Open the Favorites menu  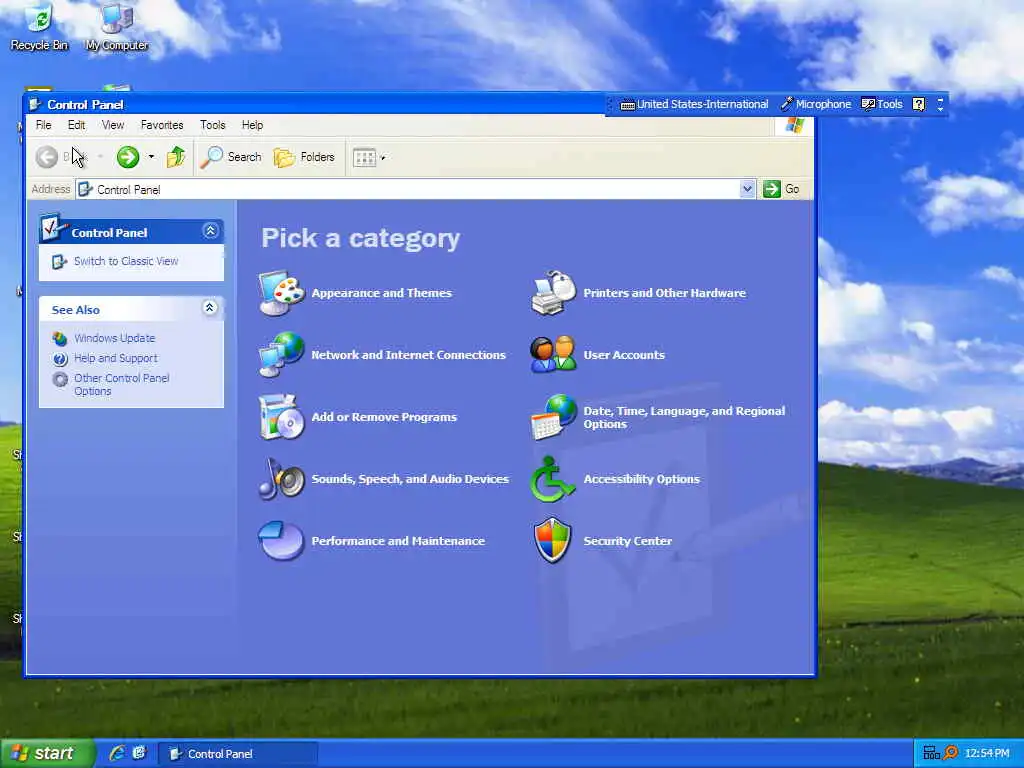[x=162, y=125]
